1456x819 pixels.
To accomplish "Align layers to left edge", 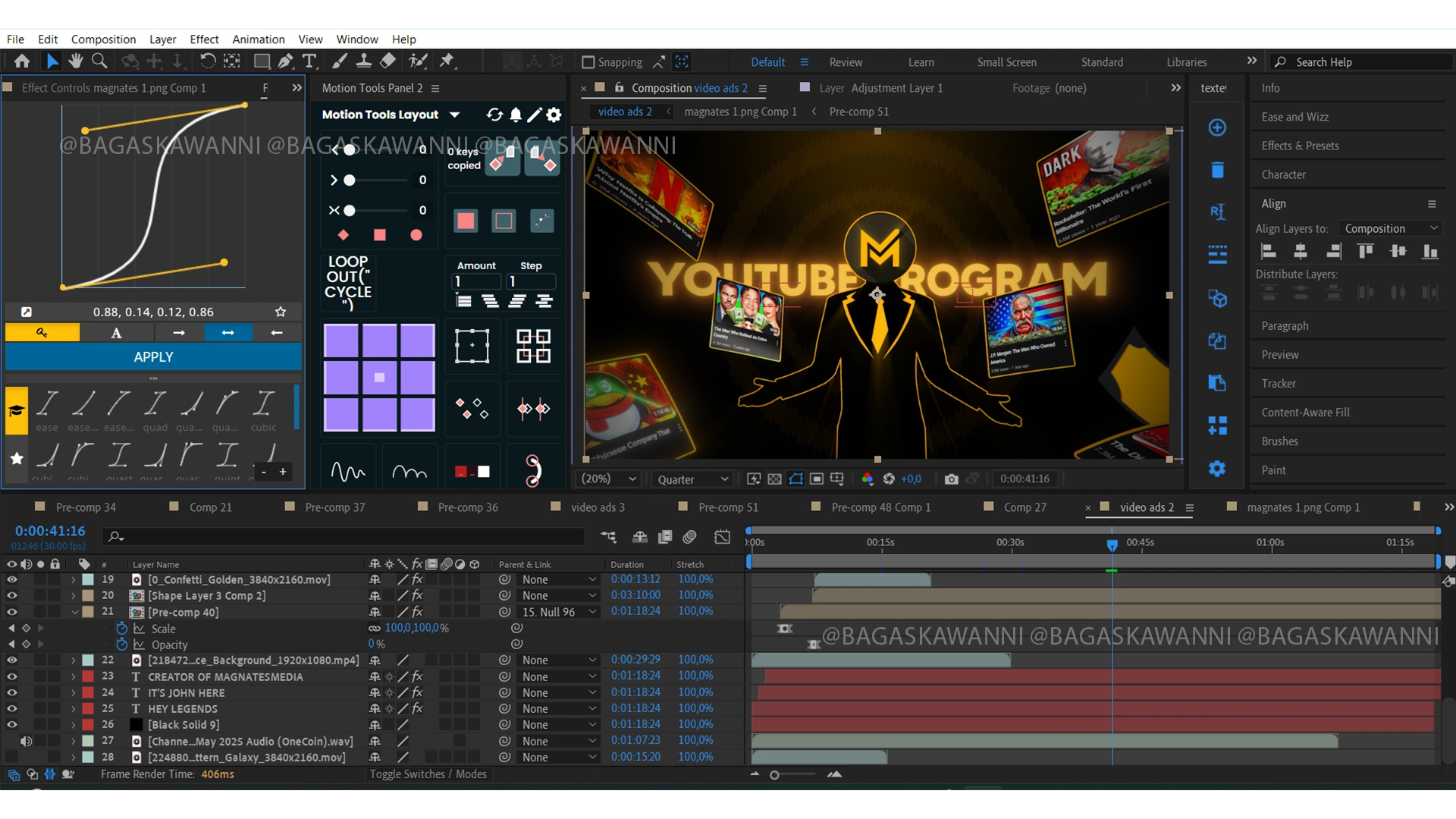I will 1268,251.
